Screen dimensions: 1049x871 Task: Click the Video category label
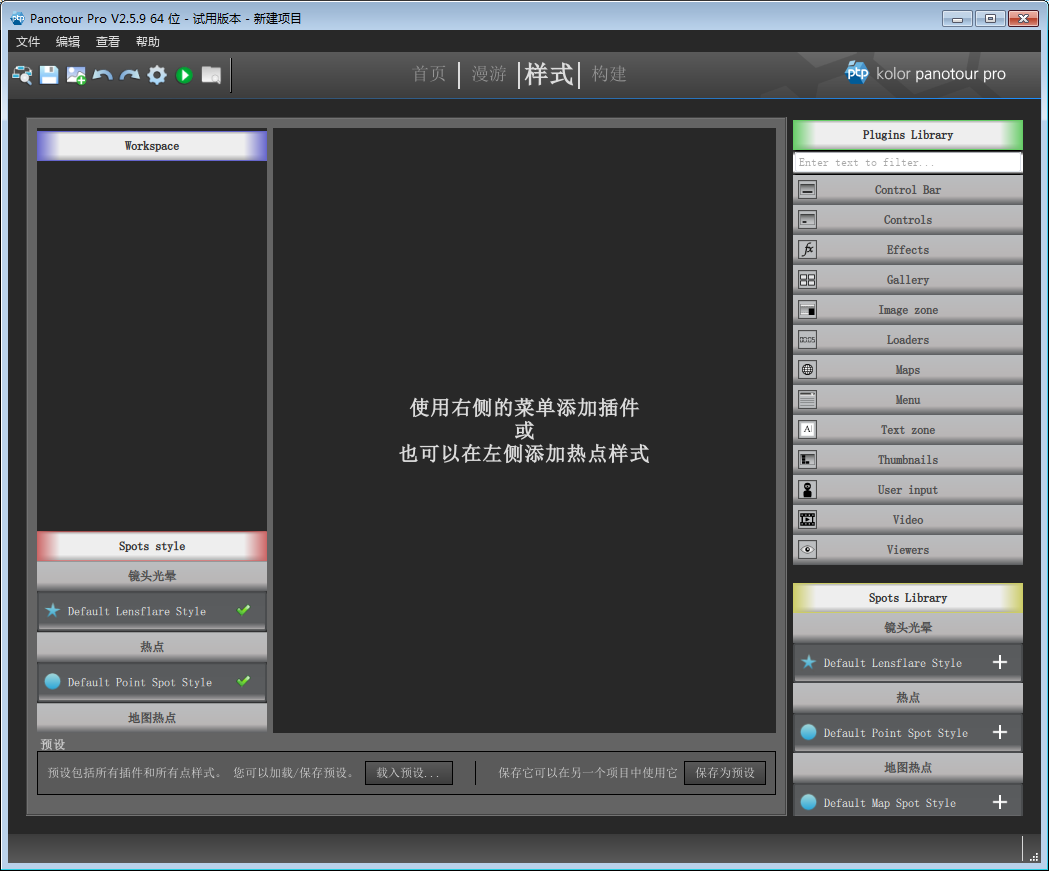pos(908,520)
